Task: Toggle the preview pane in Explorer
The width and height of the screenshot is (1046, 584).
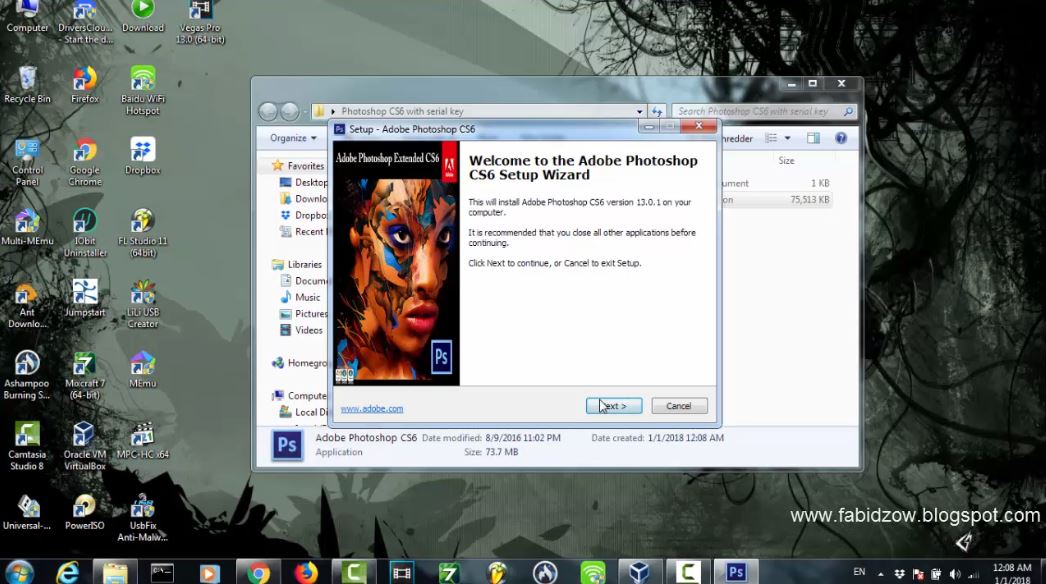Action: coord(814,137)
